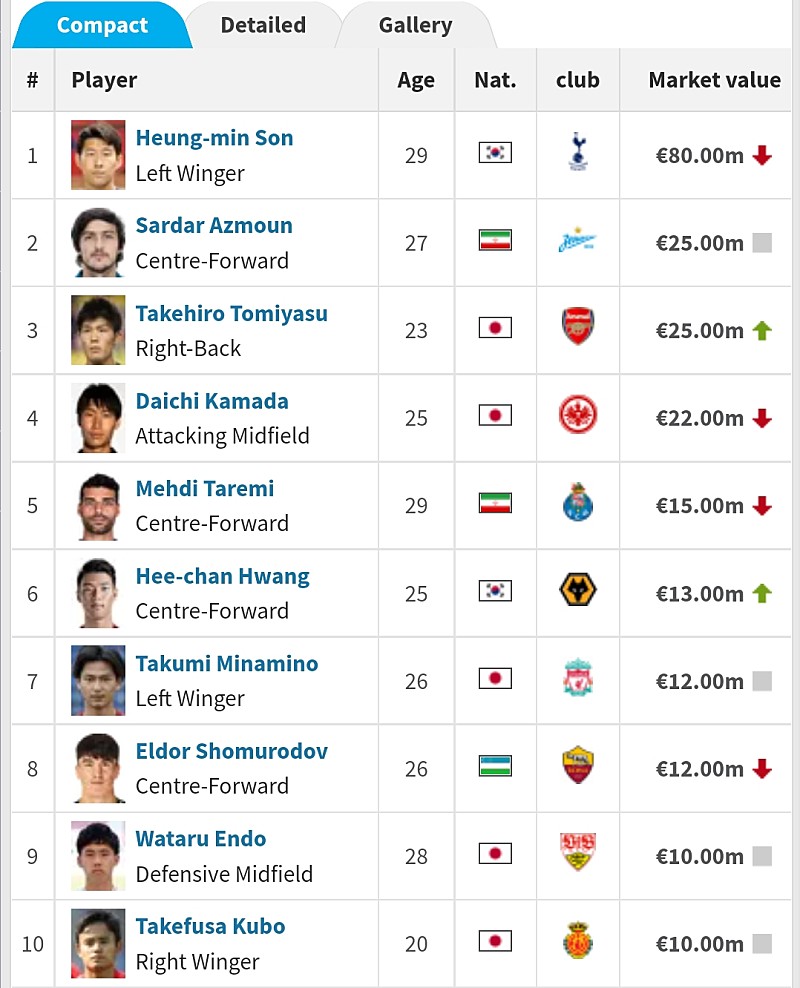Click the Wolverhampton Wanderers wolf crest
Image resolution: width=800 pixels, height=988 pixels.
coord(577,592)
